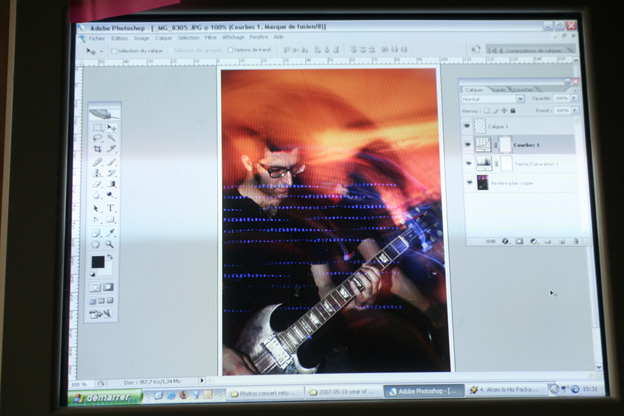Hide the Calque 1 layer eye

(467, 126)
